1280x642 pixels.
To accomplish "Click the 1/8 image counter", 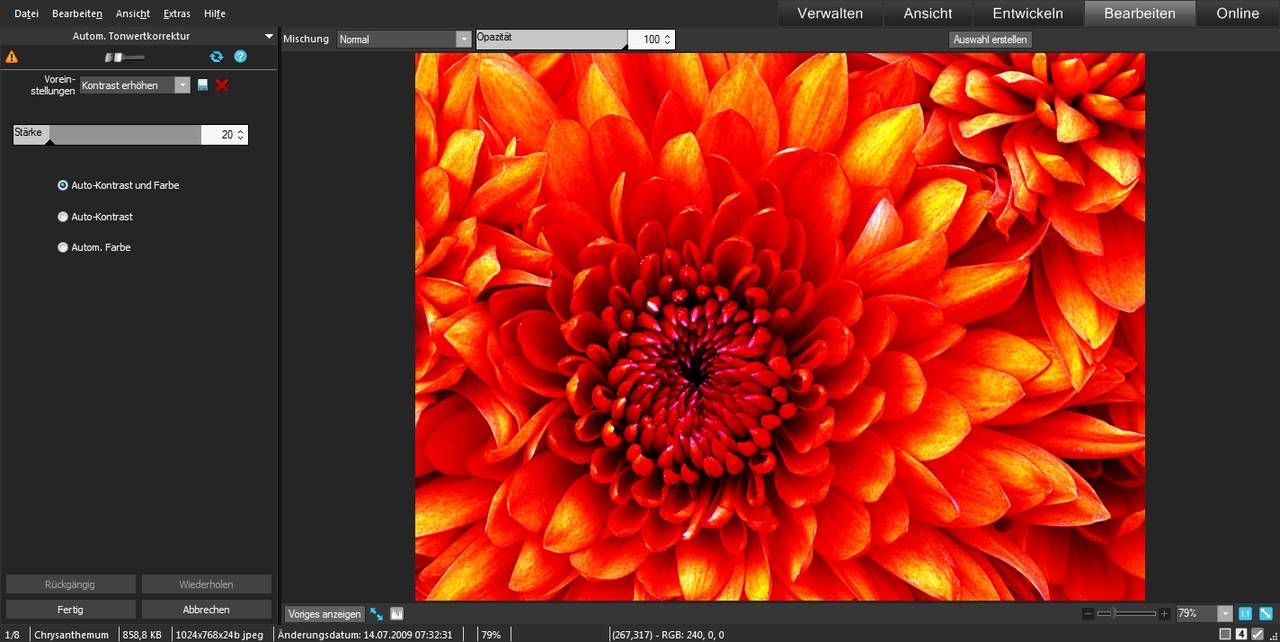I will tap(12, 635).
